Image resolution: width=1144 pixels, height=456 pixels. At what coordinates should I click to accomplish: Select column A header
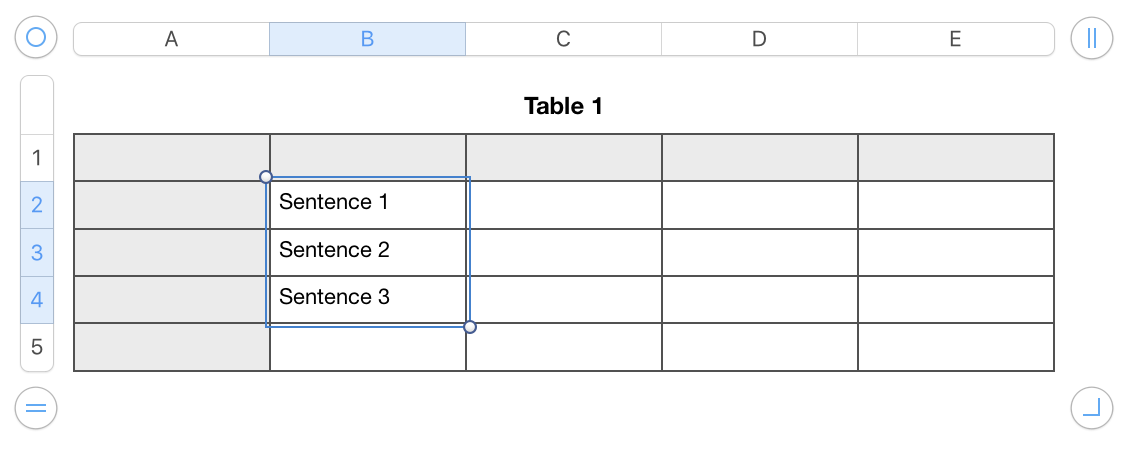(x=171, y=39)
